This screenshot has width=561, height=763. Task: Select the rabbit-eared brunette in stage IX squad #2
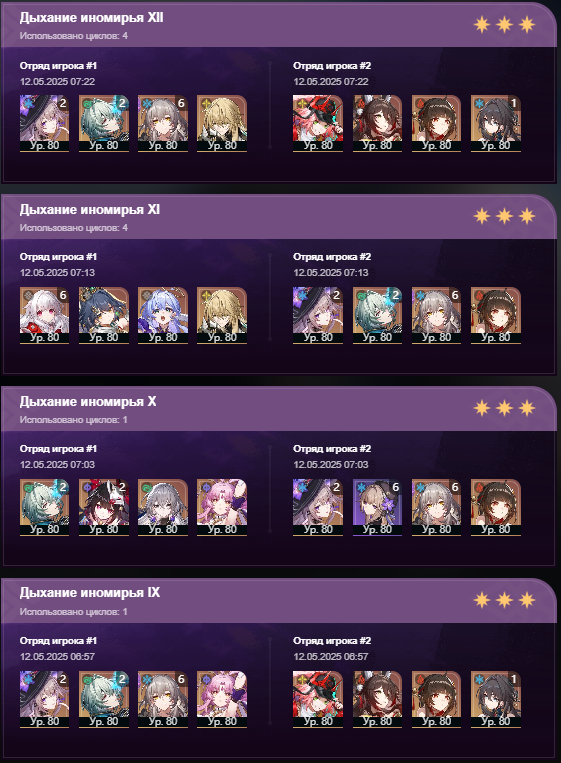click(x=377, y=700)
